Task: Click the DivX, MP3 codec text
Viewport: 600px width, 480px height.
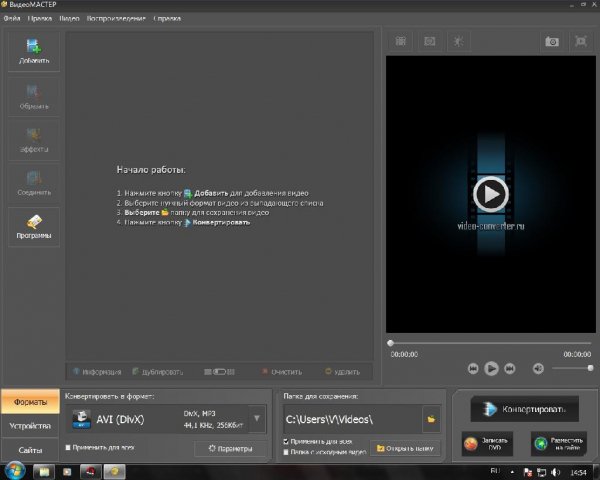Action: [199, 413]
